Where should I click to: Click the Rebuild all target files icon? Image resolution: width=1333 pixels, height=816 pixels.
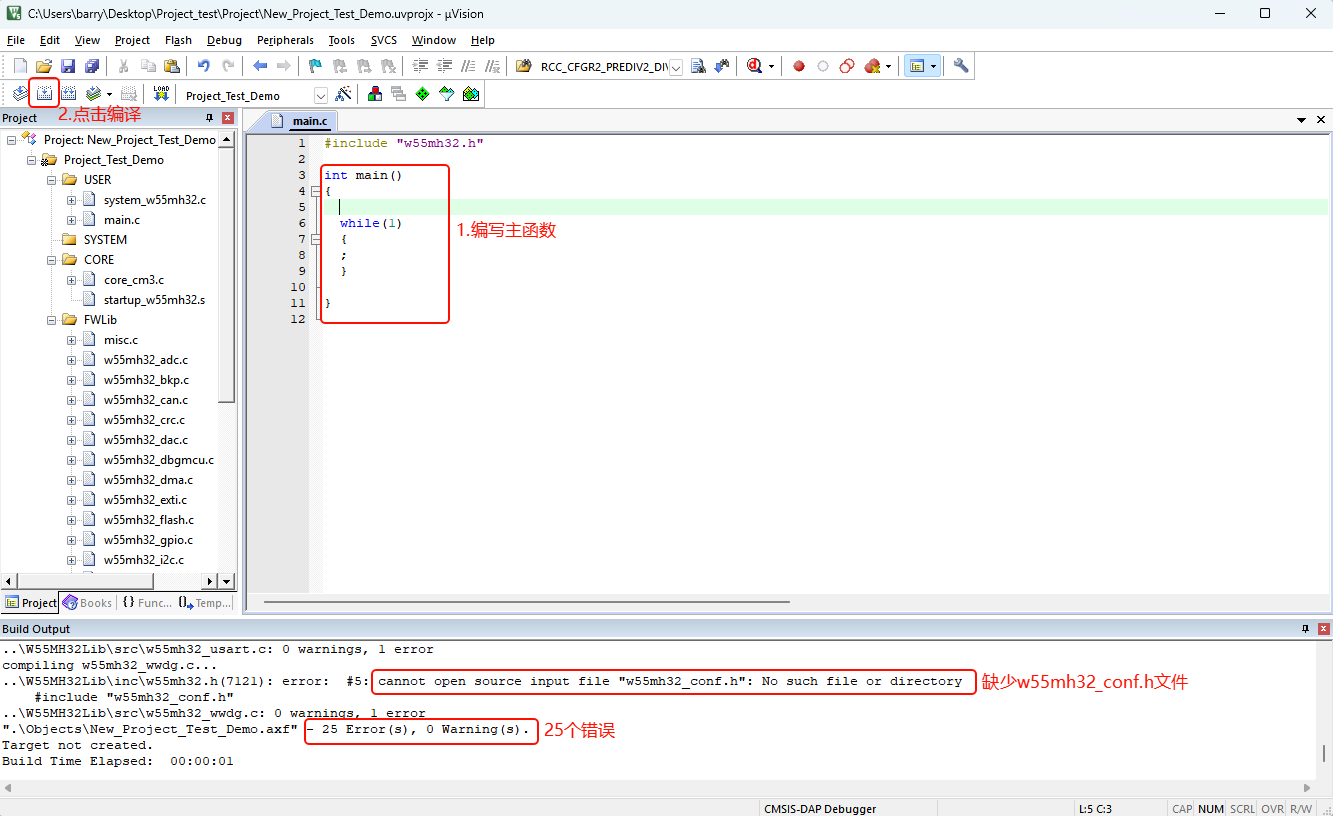pyautogui.click(x=69, y=94)
